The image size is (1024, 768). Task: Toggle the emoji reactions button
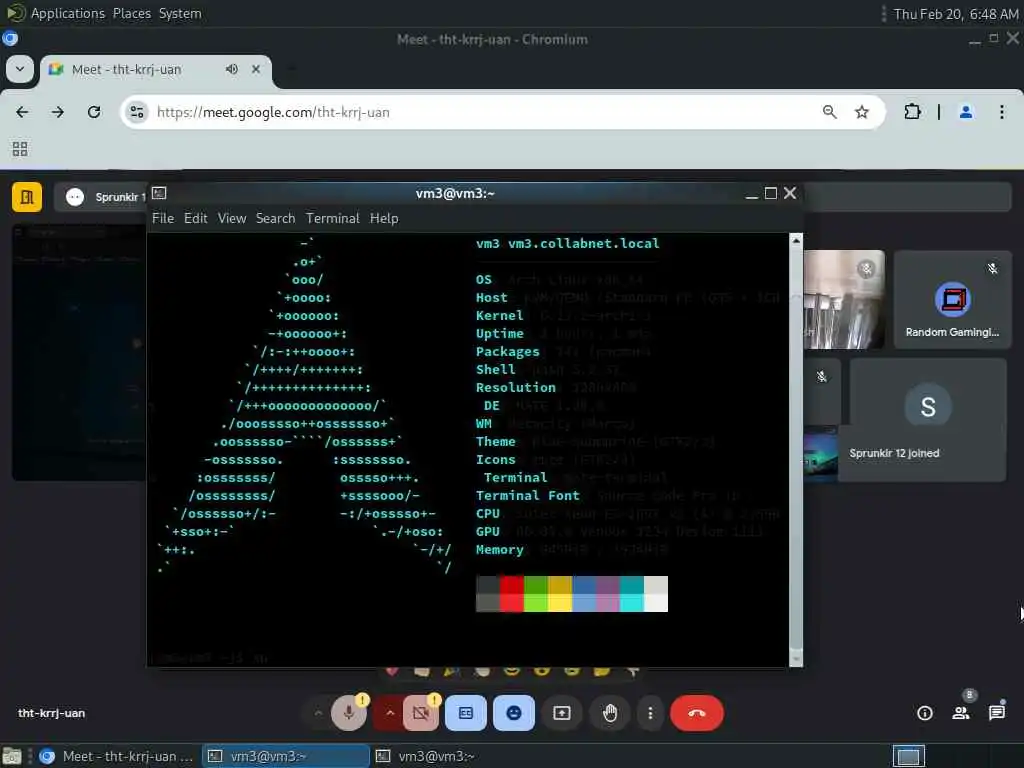coord(514,712)
